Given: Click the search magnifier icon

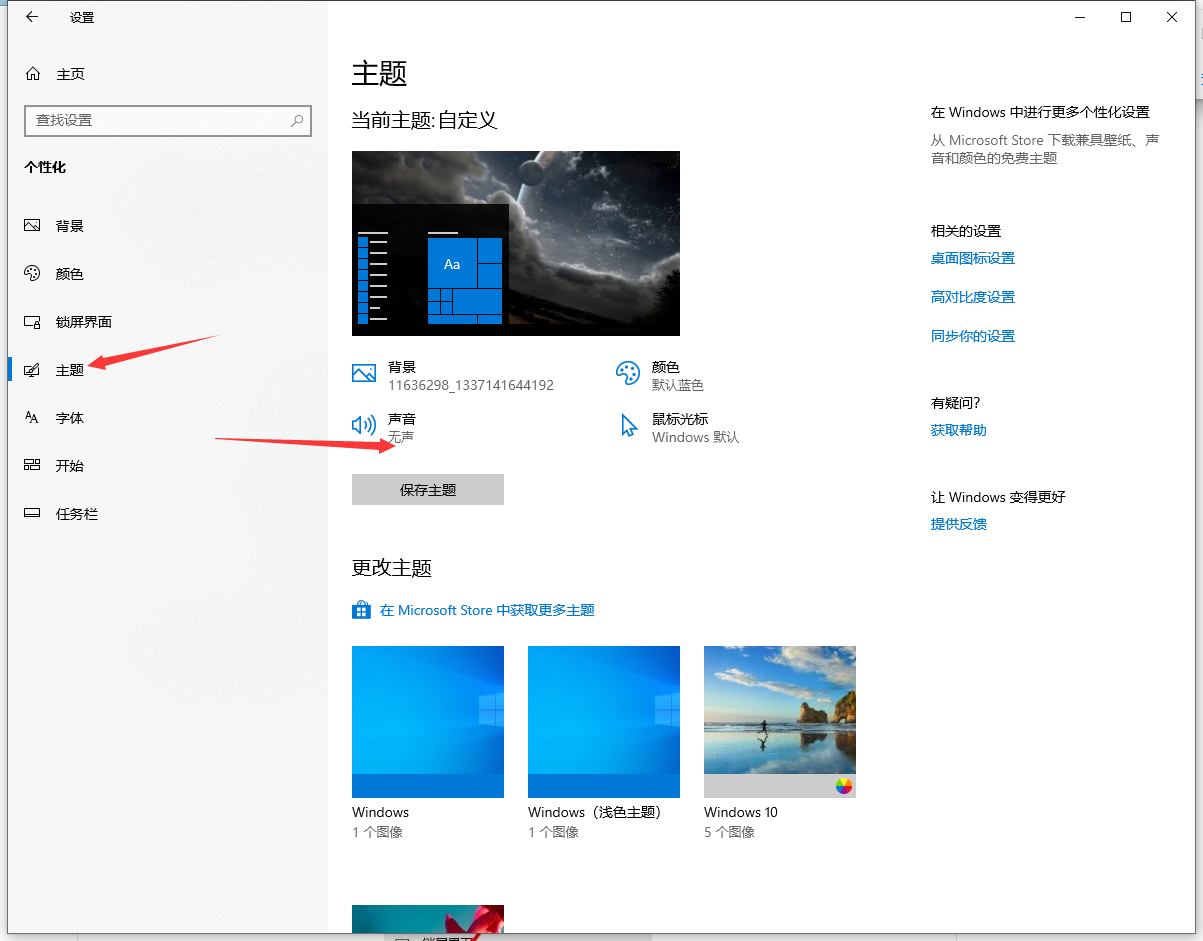Looking at the screenshot, I should [297, 120].
